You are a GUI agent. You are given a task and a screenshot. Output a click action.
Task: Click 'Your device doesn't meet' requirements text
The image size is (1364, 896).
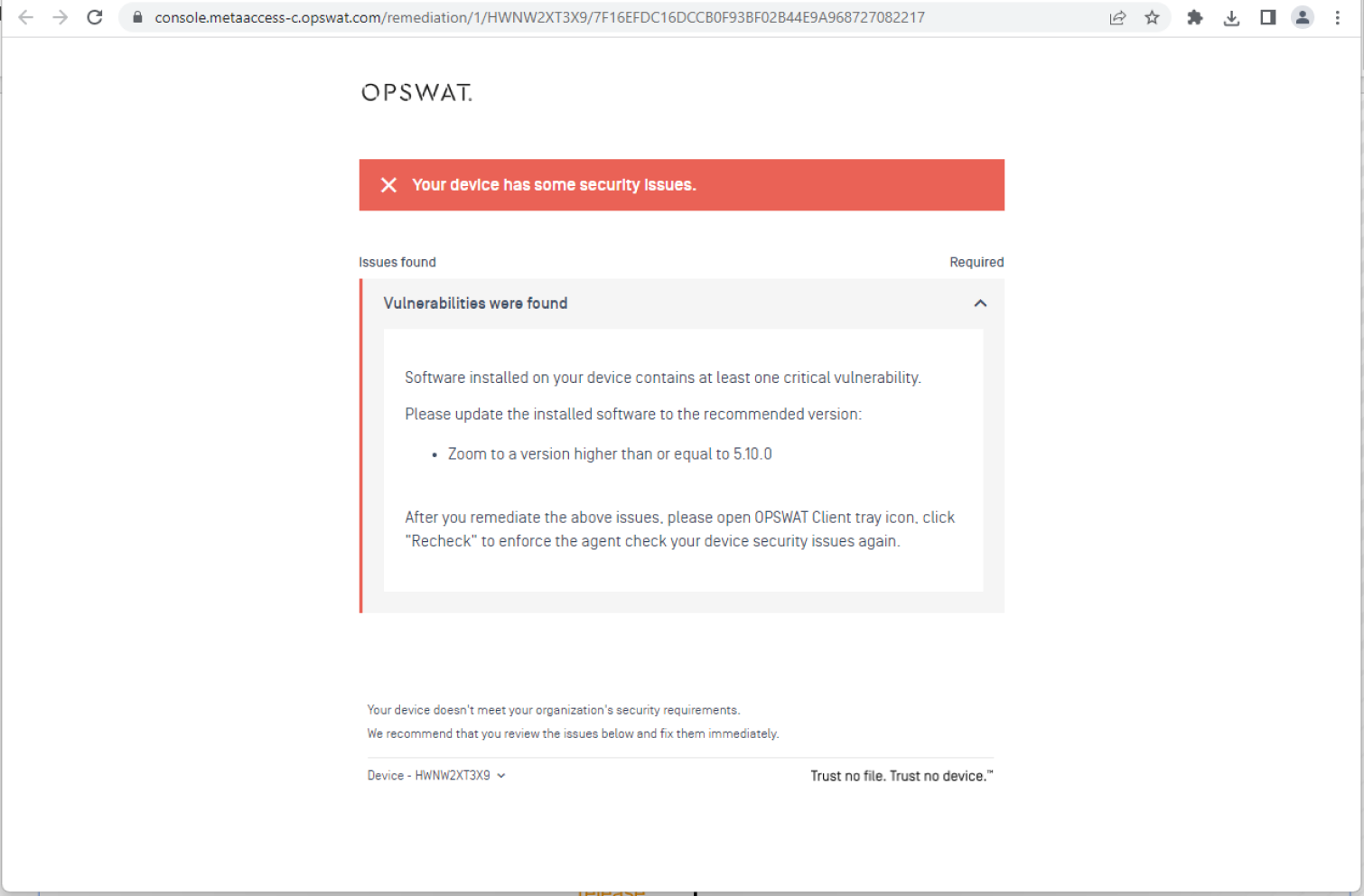tap(554, 710)
